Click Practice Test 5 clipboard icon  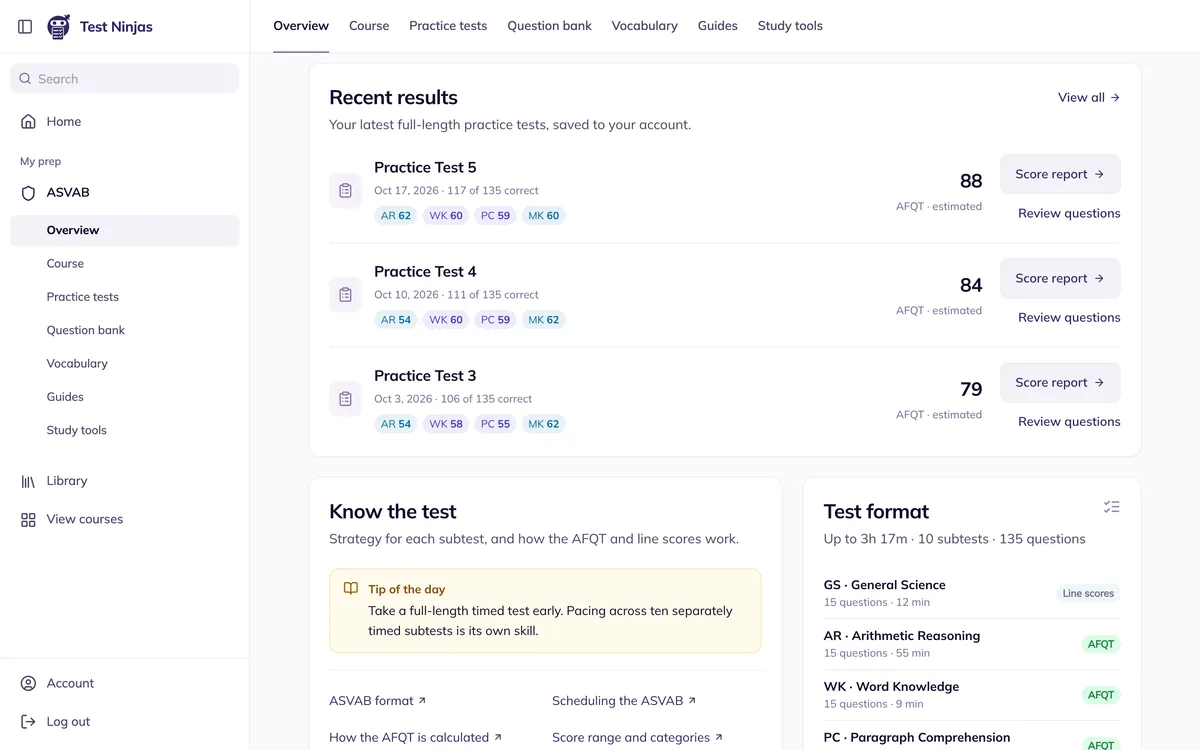tap(345, 191)
